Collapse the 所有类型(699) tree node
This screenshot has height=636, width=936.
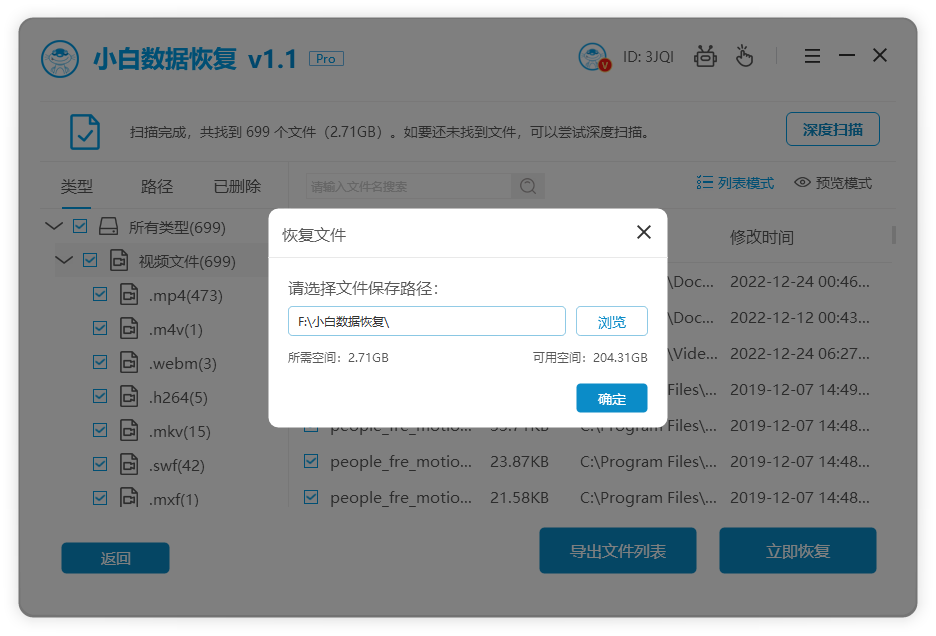coord(54,226)
